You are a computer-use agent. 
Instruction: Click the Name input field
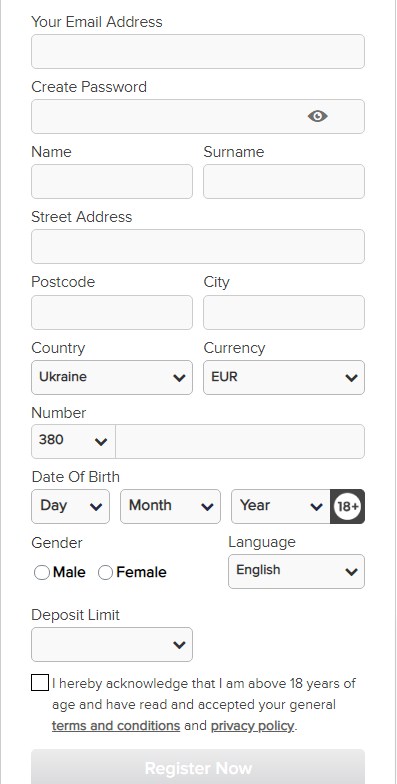pyautogui.click(x=112, y=182)
